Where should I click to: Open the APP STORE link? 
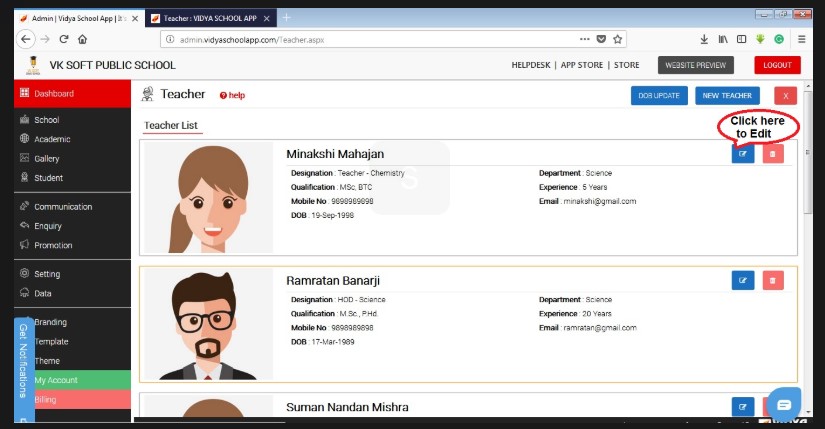click(582, 65)
